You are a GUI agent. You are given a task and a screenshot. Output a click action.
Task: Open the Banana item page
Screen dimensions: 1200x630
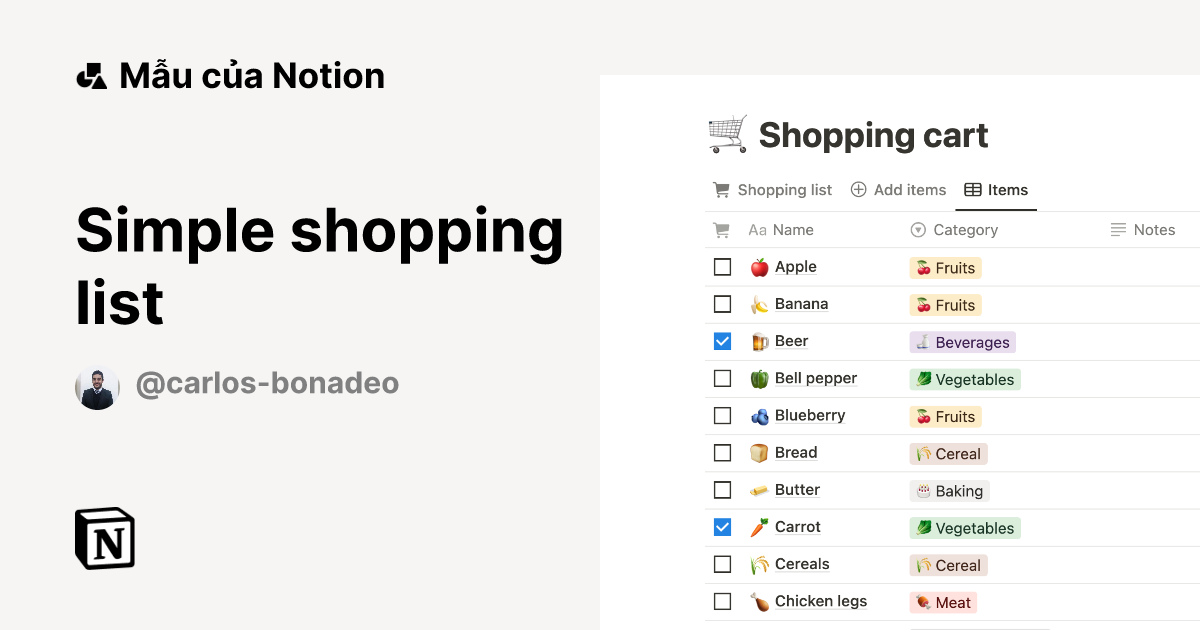coord(802,304)
